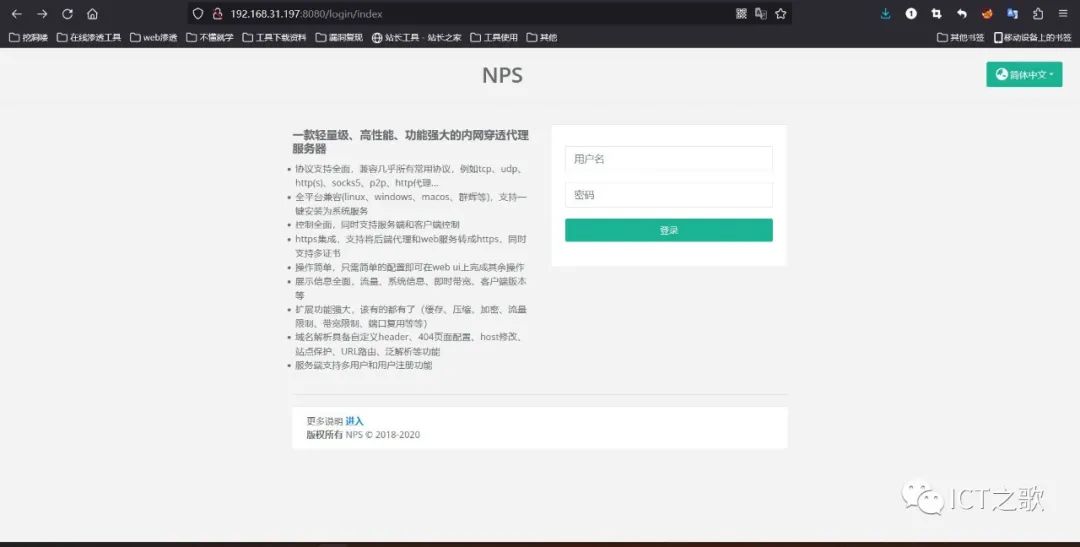Image resolution: width=1080 pixels, height=547 pixels.
Task: Open the browser home page
Action: pos(92,14)
